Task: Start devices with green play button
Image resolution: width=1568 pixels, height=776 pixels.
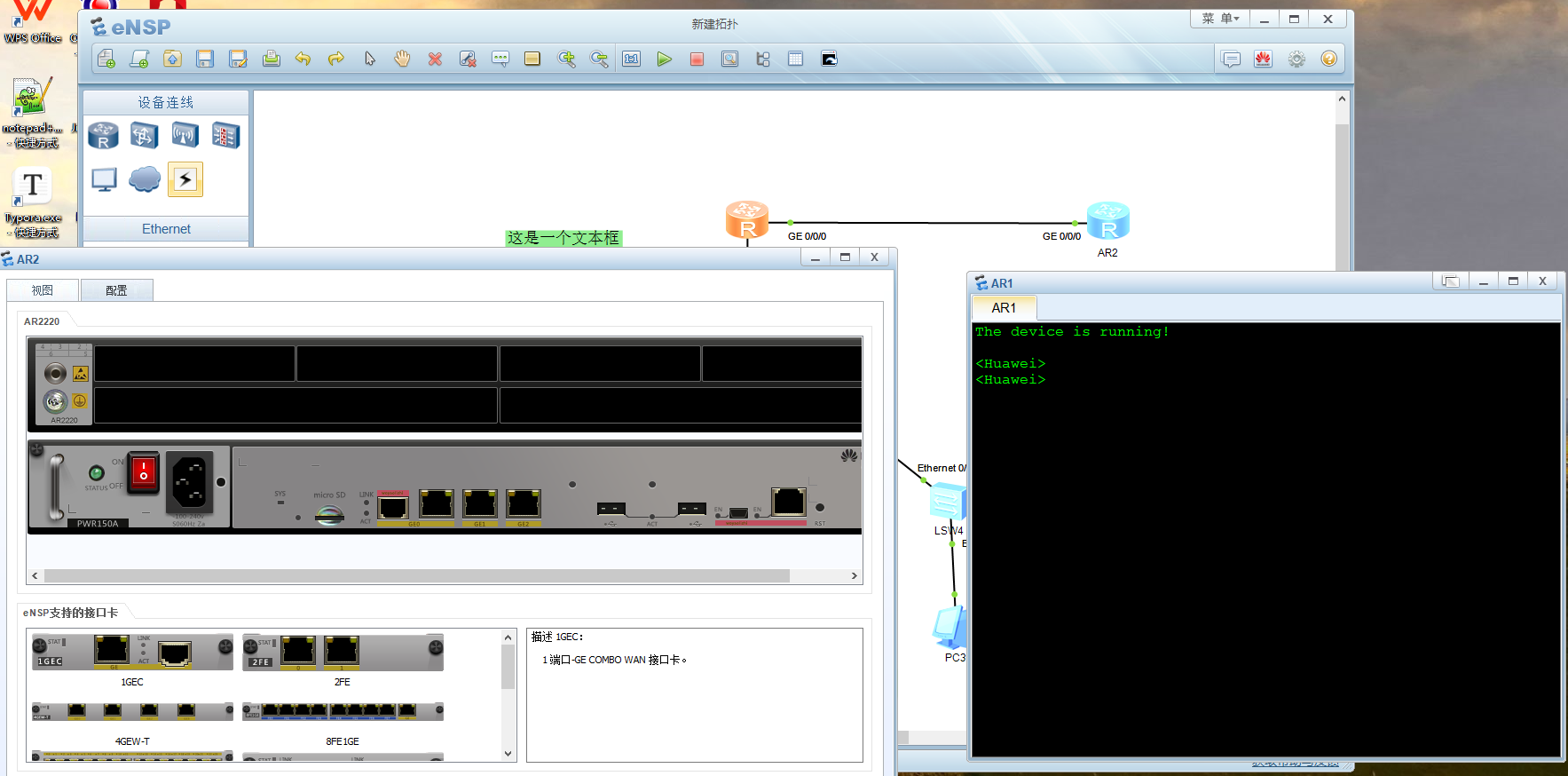Action: tap(664, 59)
